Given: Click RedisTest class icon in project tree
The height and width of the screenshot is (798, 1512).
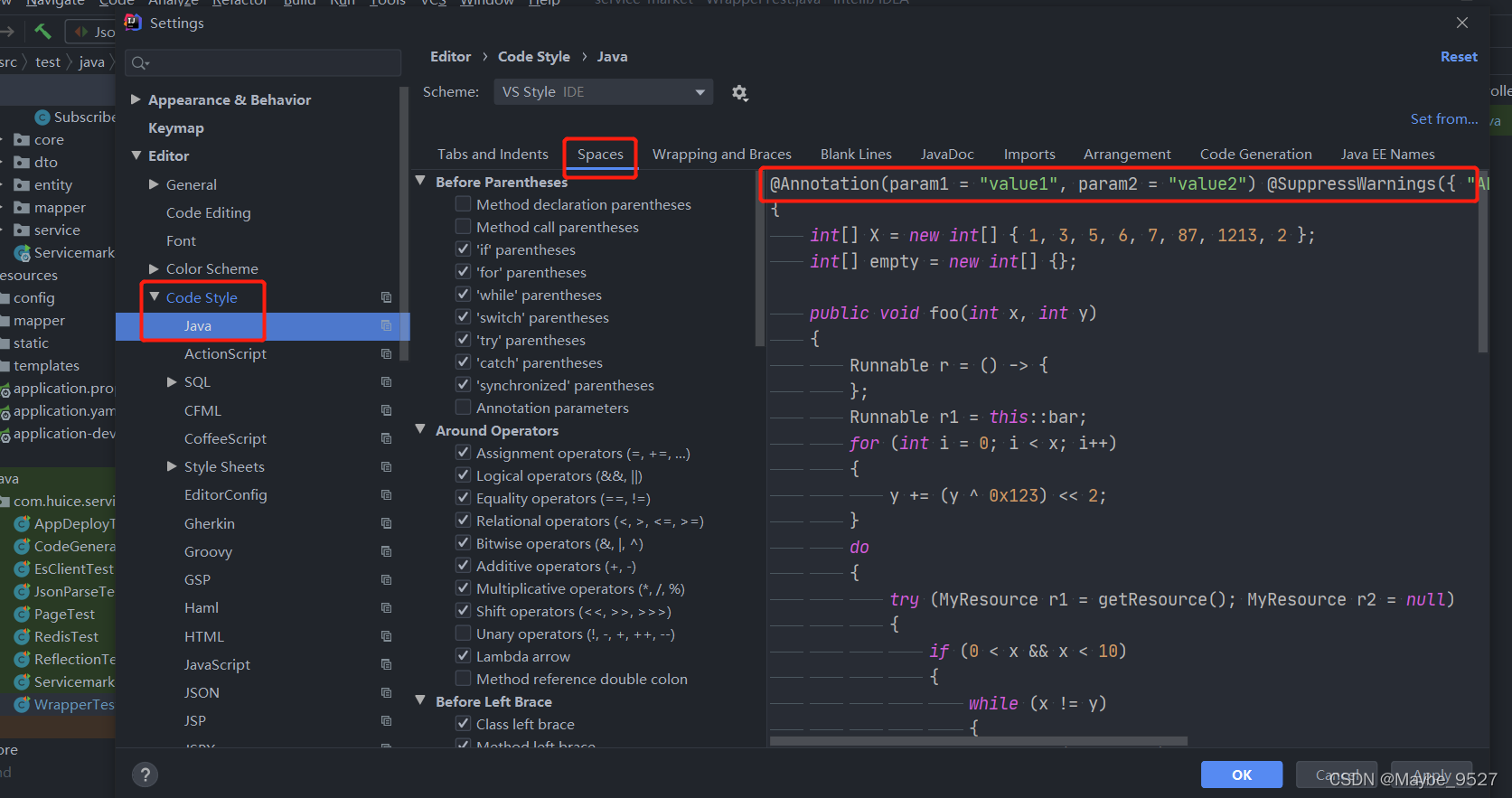Looking at the screenshot, I should click(22, 637).
